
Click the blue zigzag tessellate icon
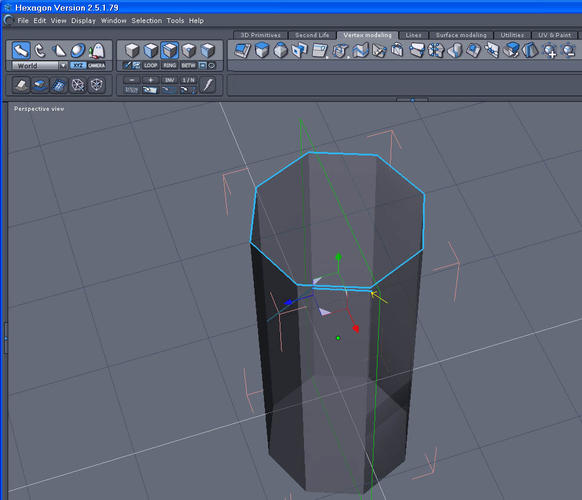click(x=360, y=50)
